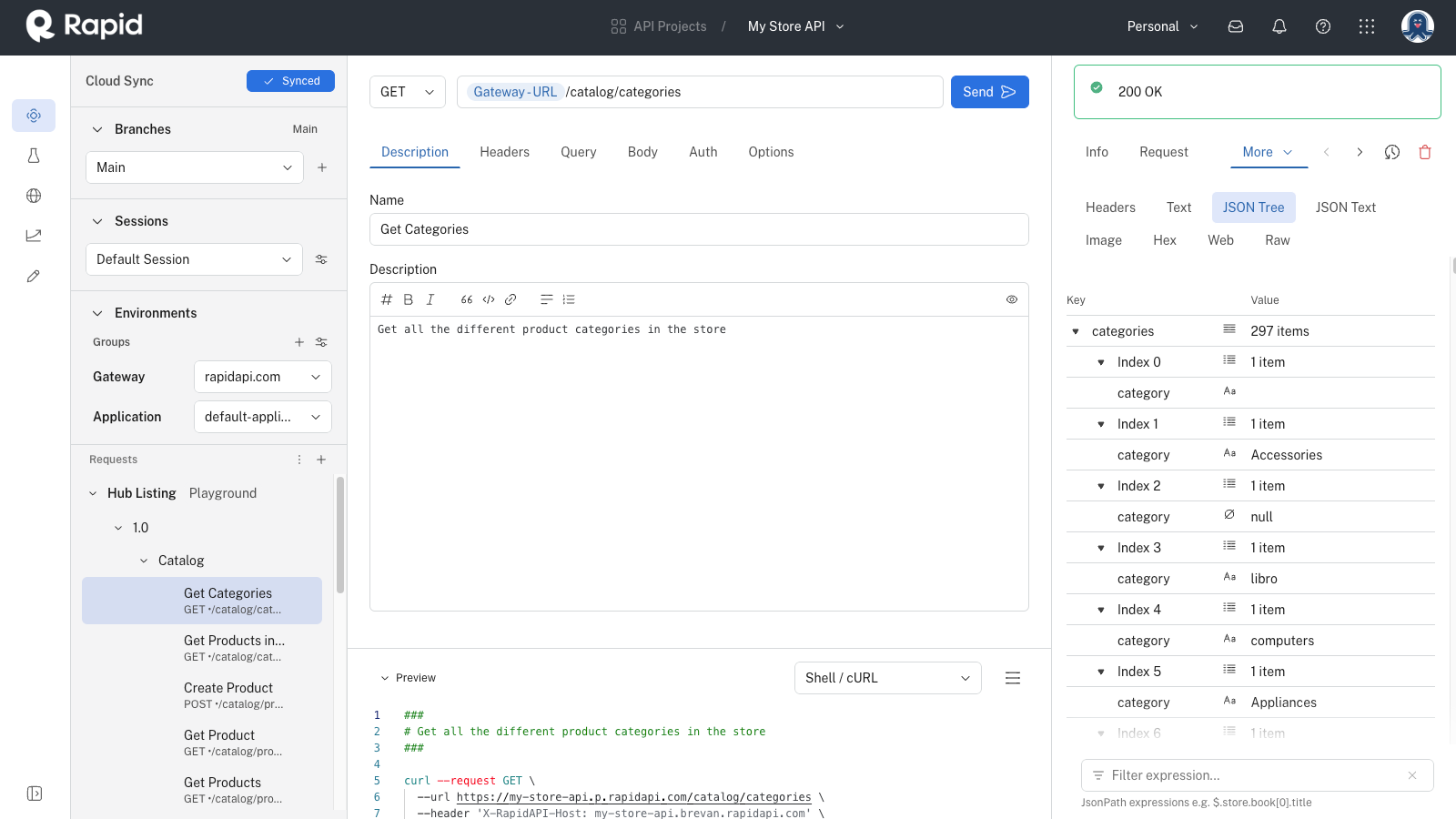Open the HTTP method GET dropdown

[x=408, y=92]
